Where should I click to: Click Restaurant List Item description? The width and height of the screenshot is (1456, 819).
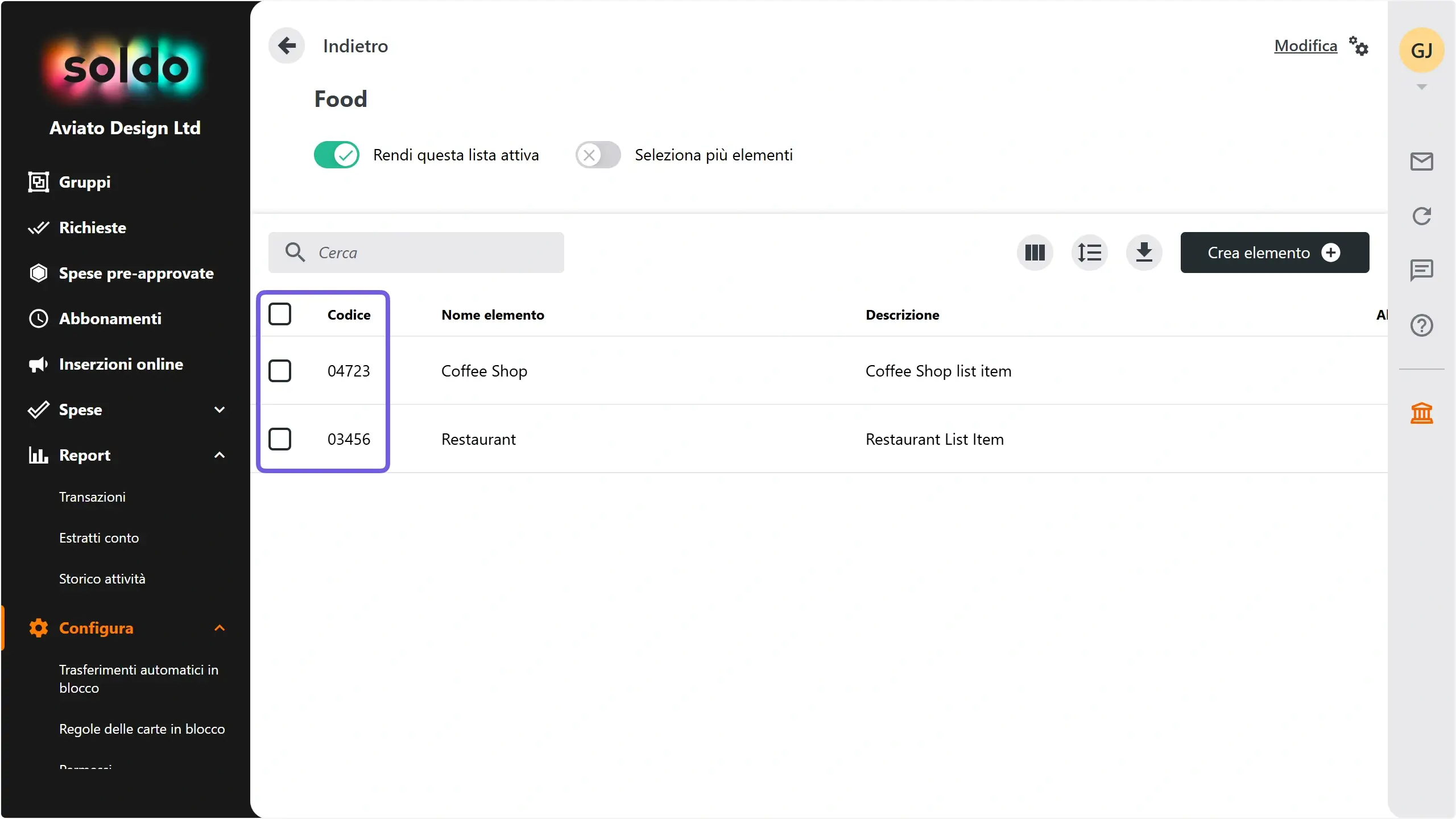[934, 439]
